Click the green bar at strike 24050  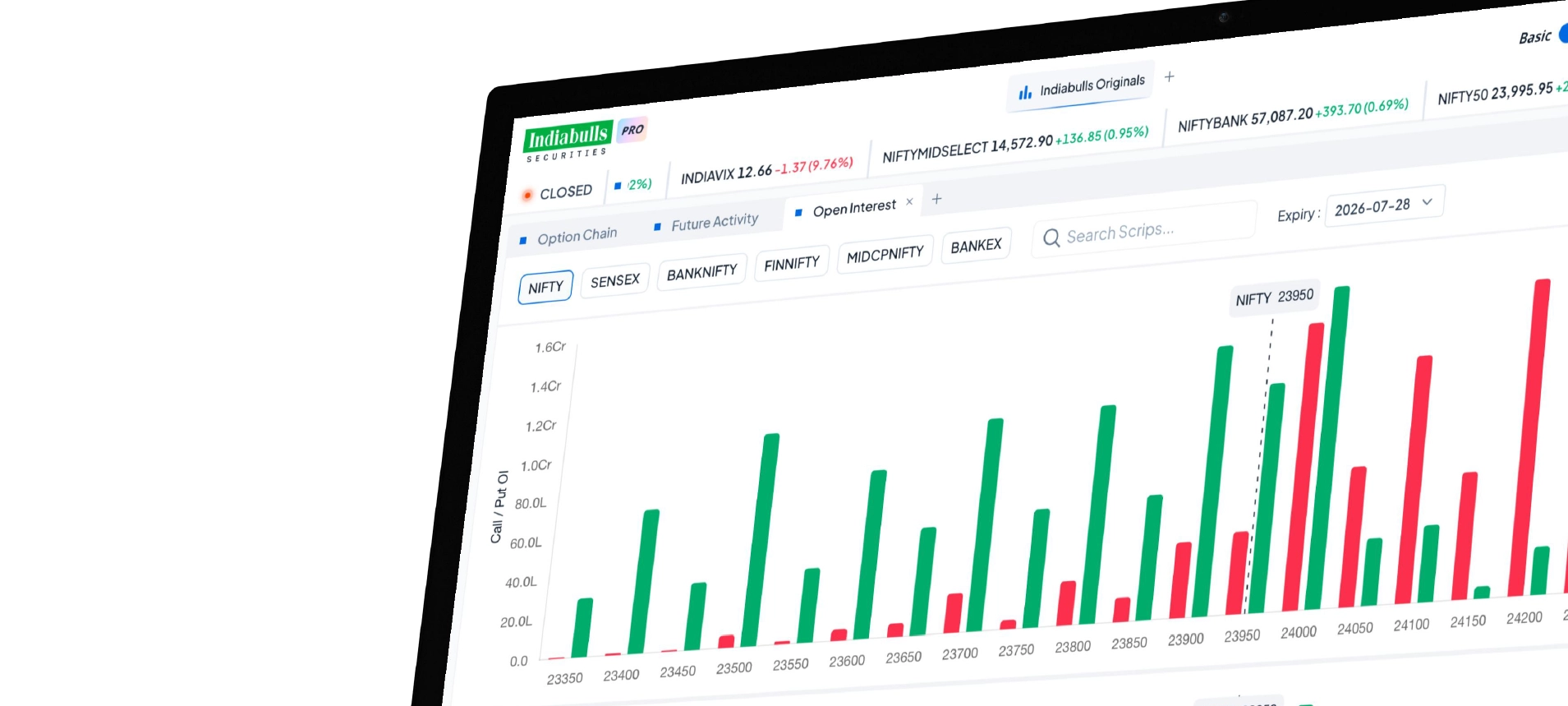tap(1372, 572)
